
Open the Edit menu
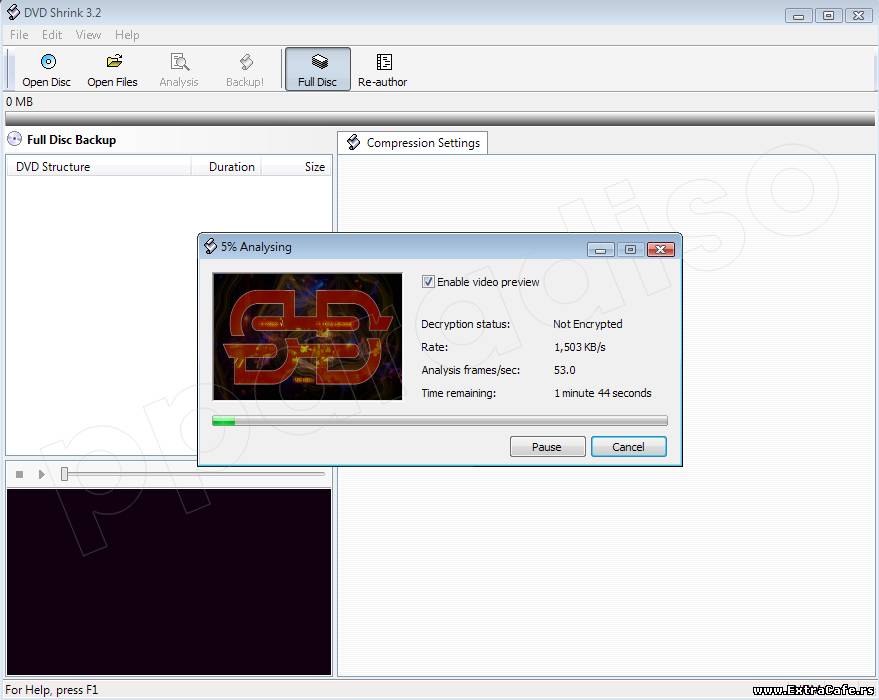tap(52, 35)
